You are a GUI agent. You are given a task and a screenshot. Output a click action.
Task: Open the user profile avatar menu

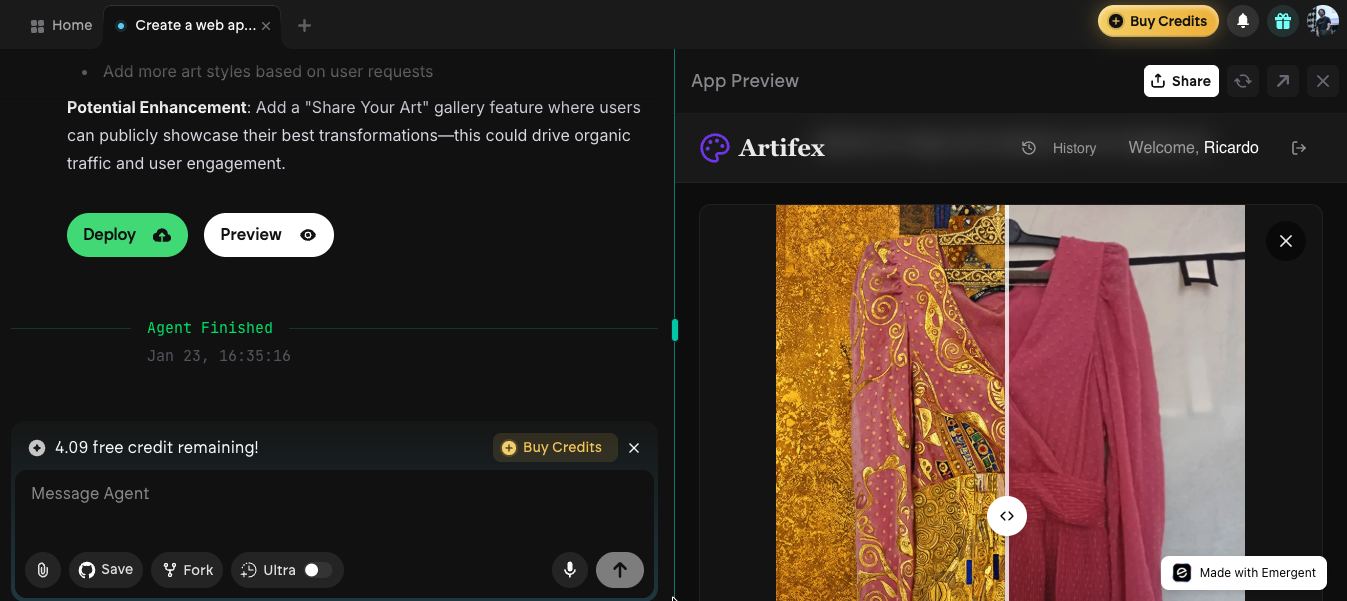tap(1322, 21)
